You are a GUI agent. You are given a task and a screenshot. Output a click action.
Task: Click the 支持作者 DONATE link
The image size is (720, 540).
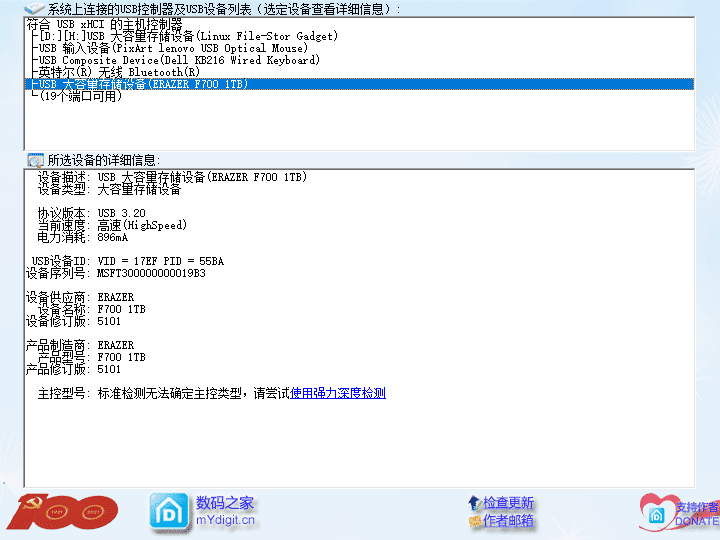click(x=697, y=514)
